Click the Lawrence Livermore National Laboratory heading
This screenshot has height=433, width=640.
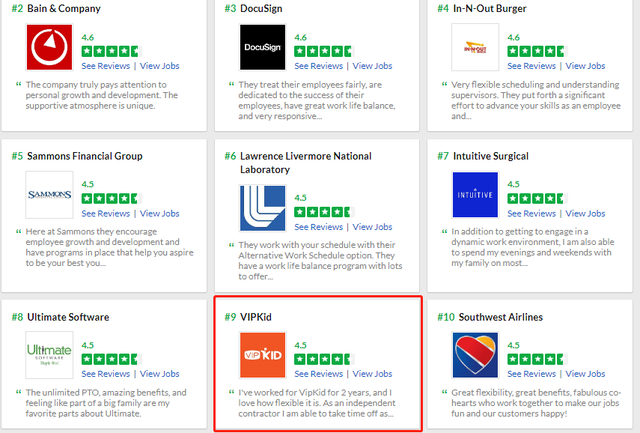click(x=306, y=162)
